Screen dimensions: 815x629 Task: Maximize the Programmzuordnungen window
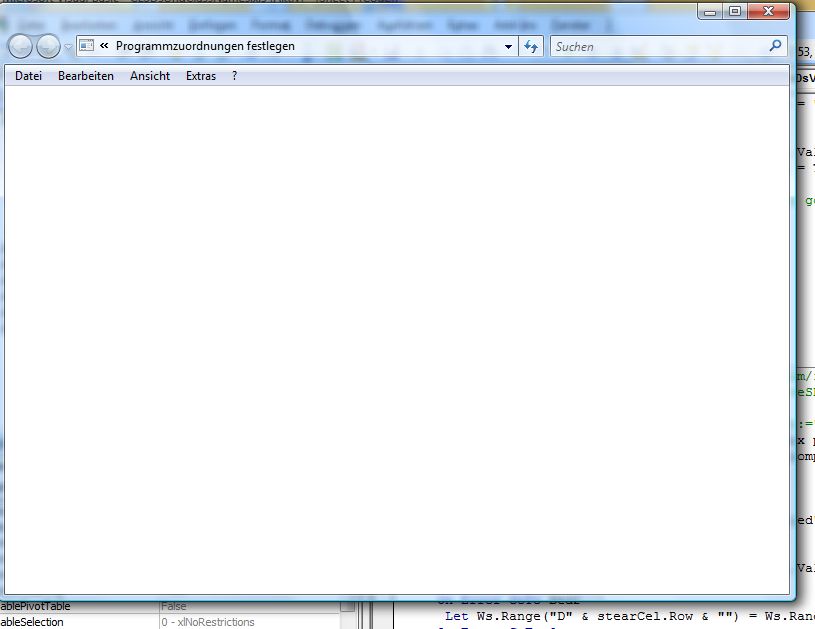734,11
